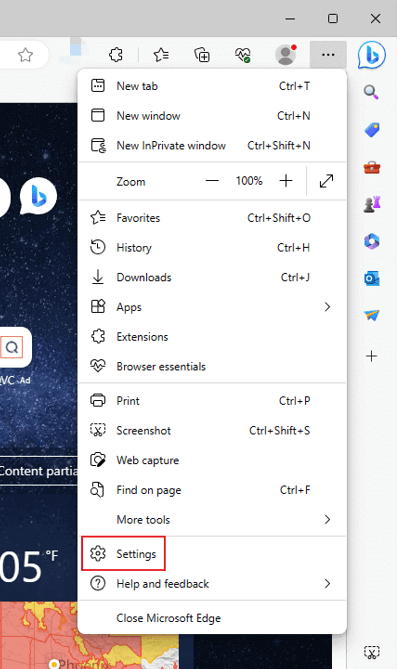Open sidebar paper plane Drop icon
This screenshot has height=669, width=397.
372,315
